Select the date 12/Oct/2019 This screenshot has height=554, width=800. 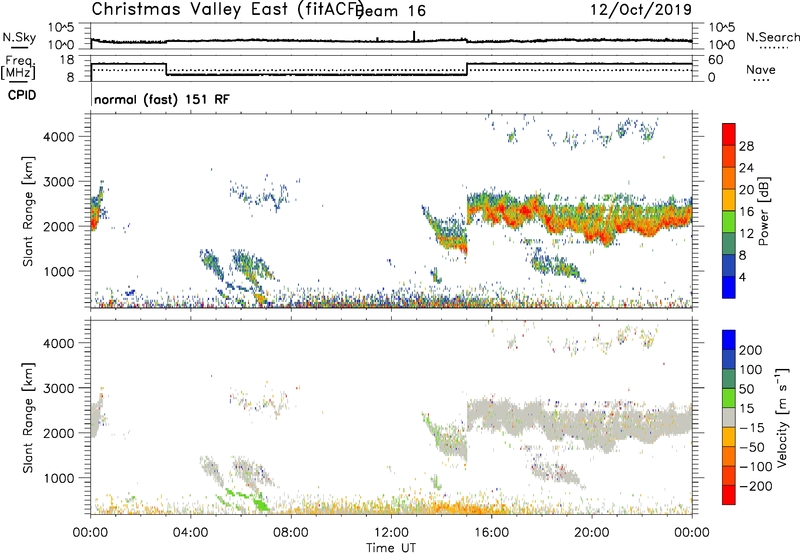(641, 10)
